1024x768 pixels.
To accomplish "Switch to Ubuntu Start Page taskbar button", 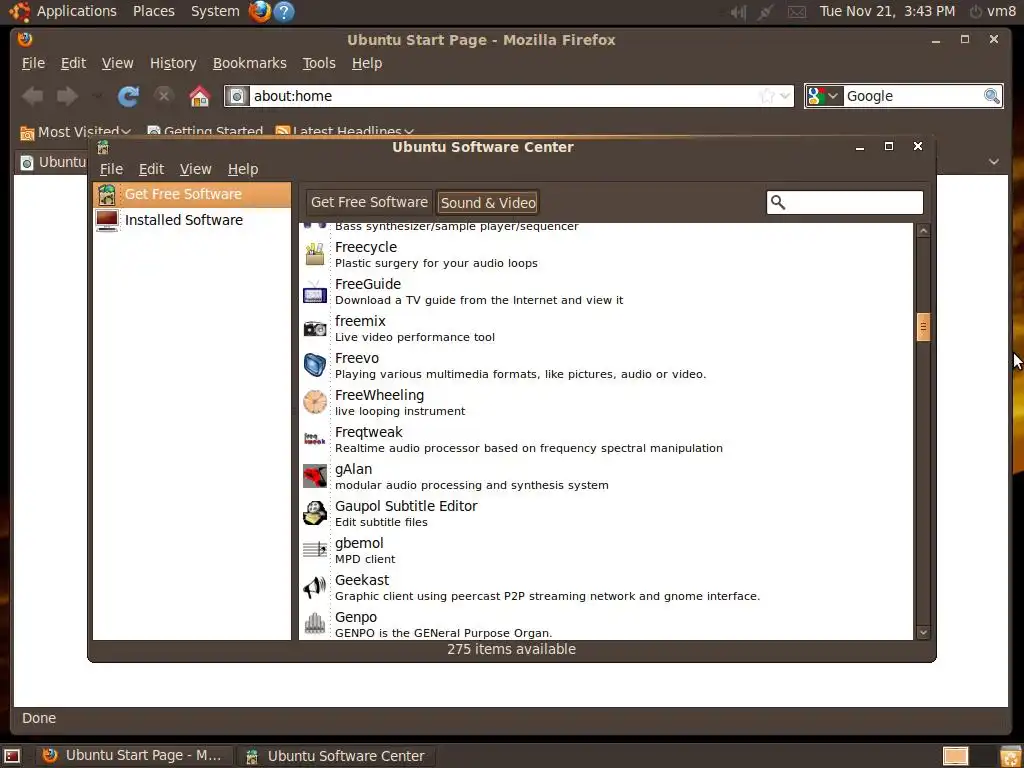I will [x=132, y=756].
